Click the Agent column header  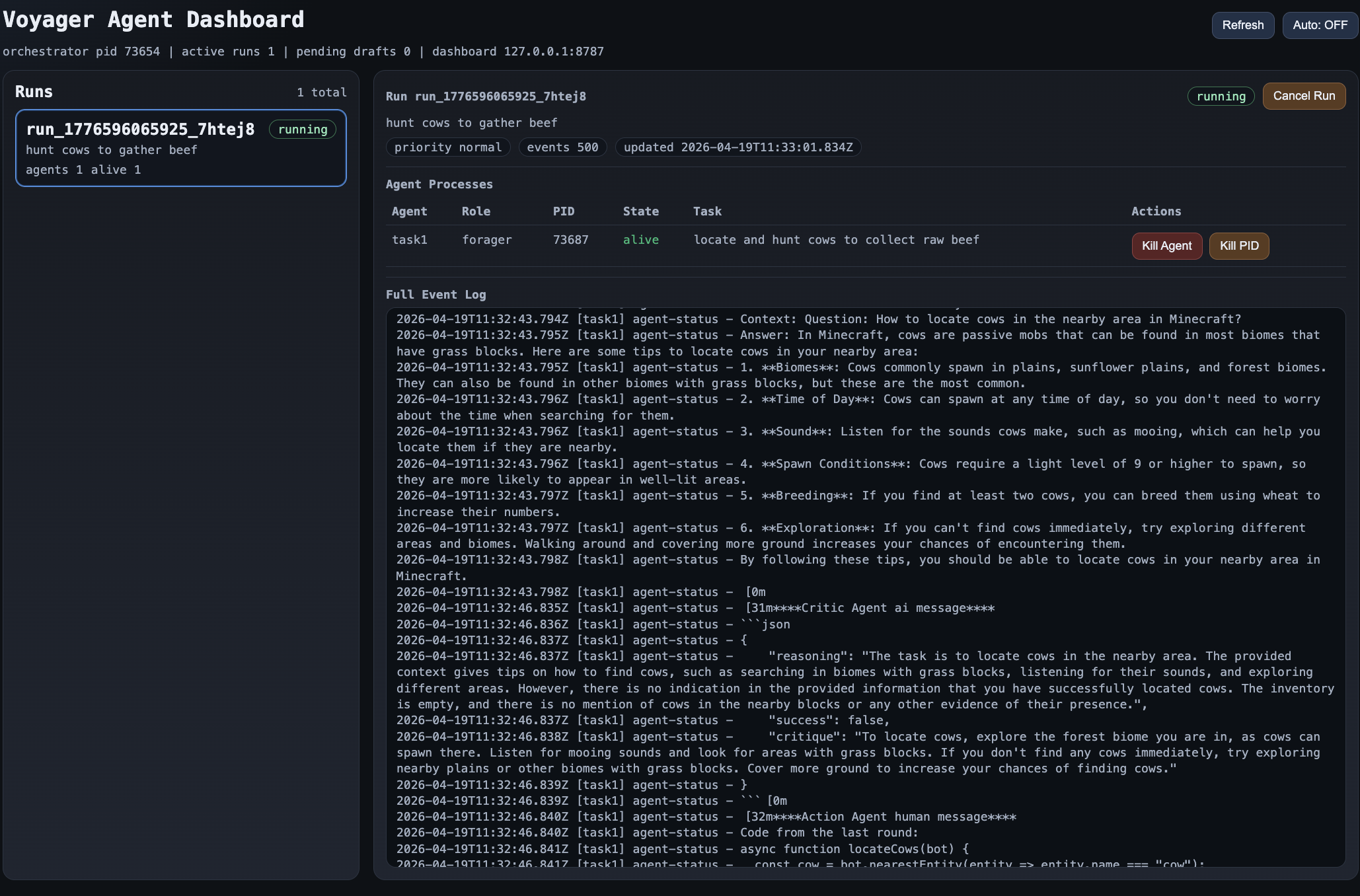coord(409,211)
